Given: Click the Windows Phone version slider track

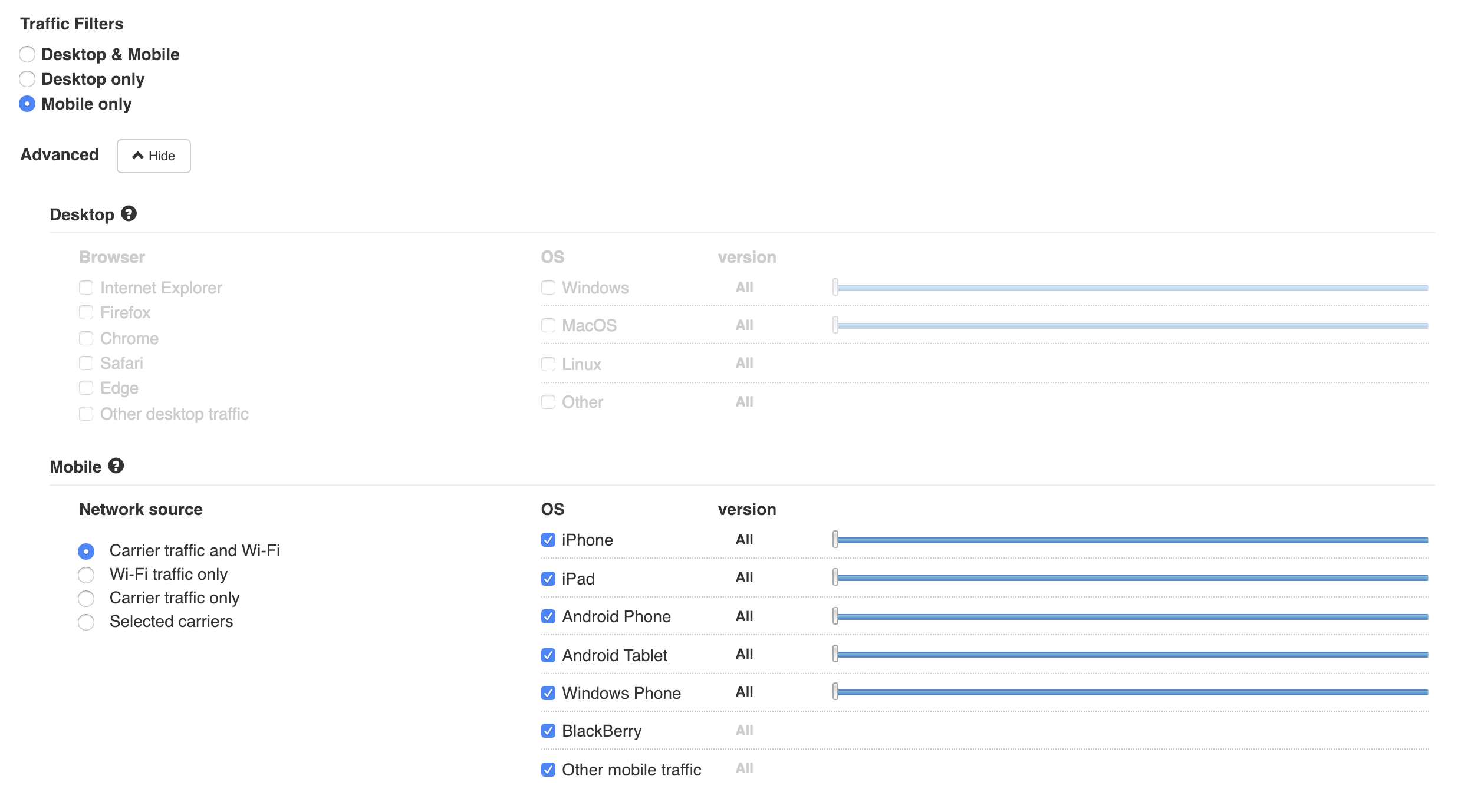Looking at the screenshot, I should 1132,692.
